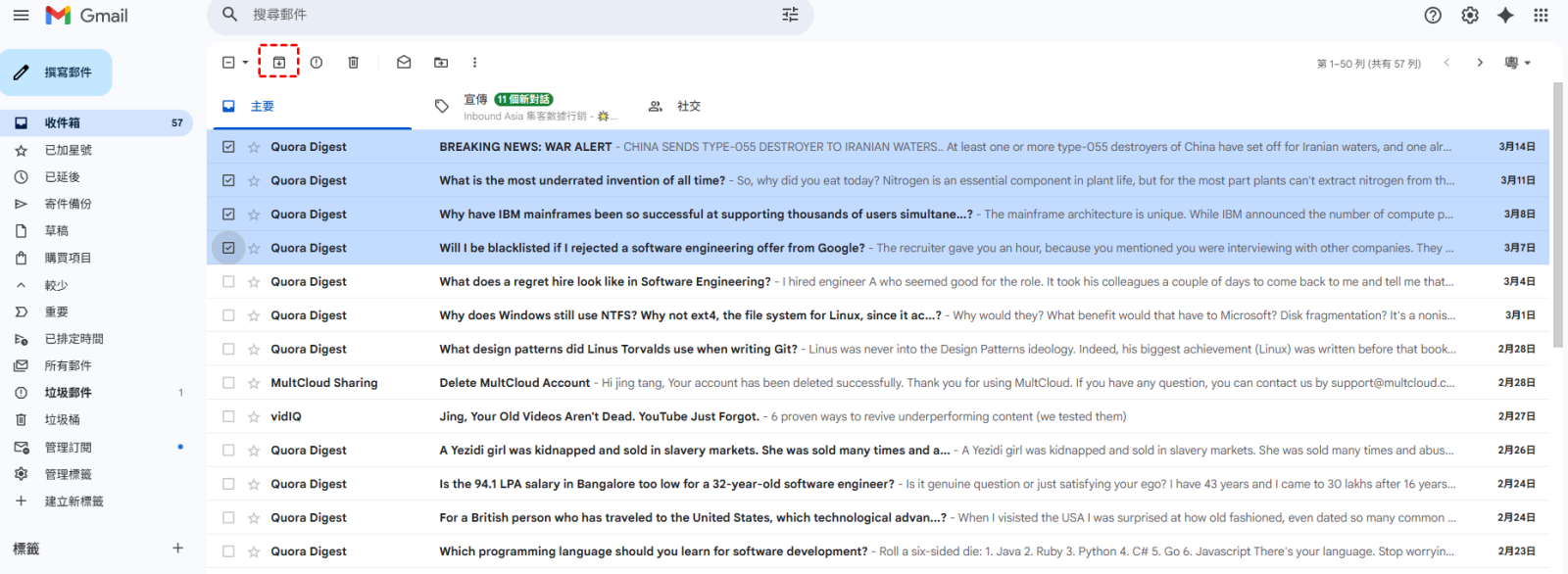Add a new label with plus icon

click(177, 549)
